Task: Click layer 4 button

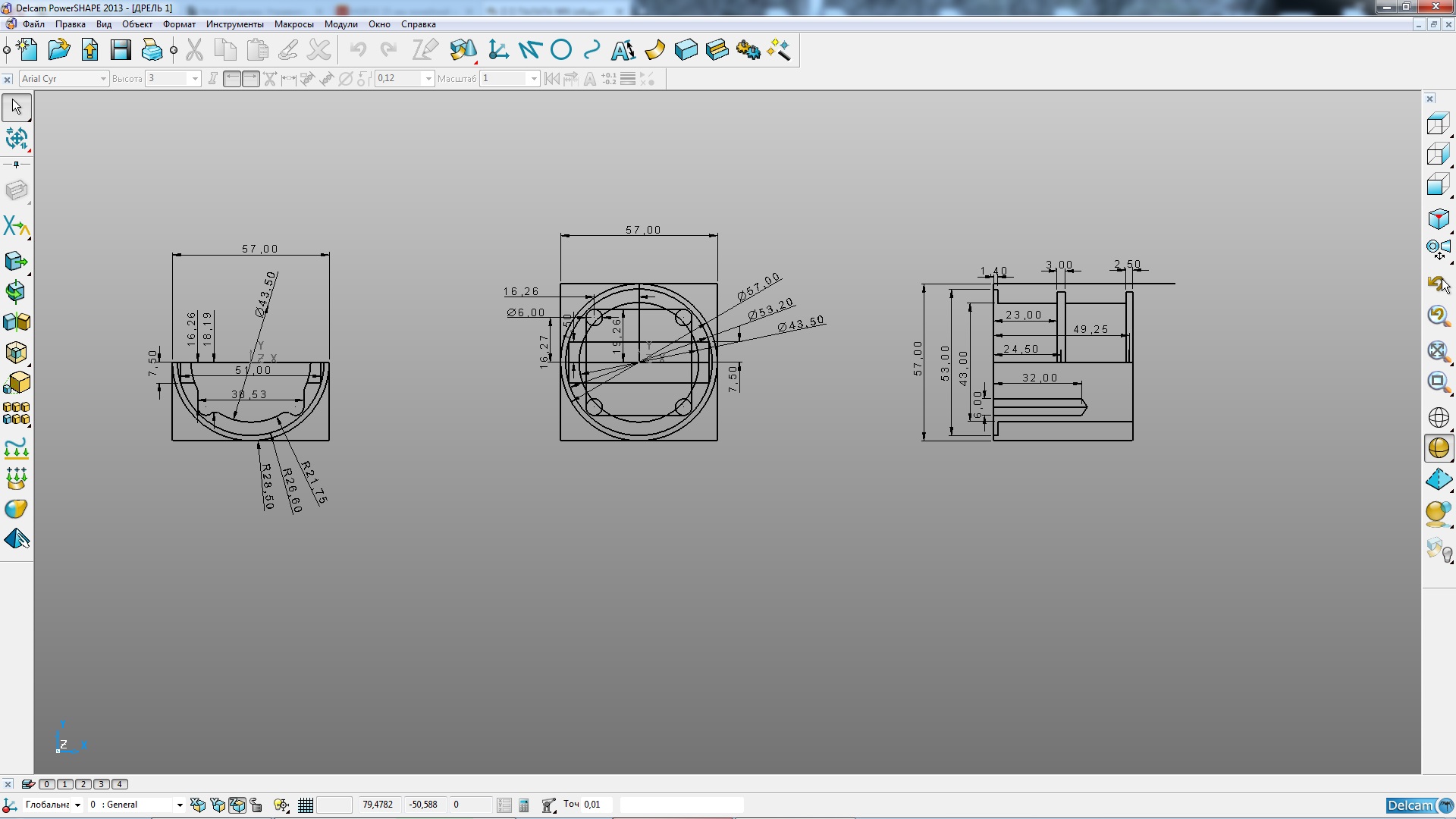Action: coord(120,784)
